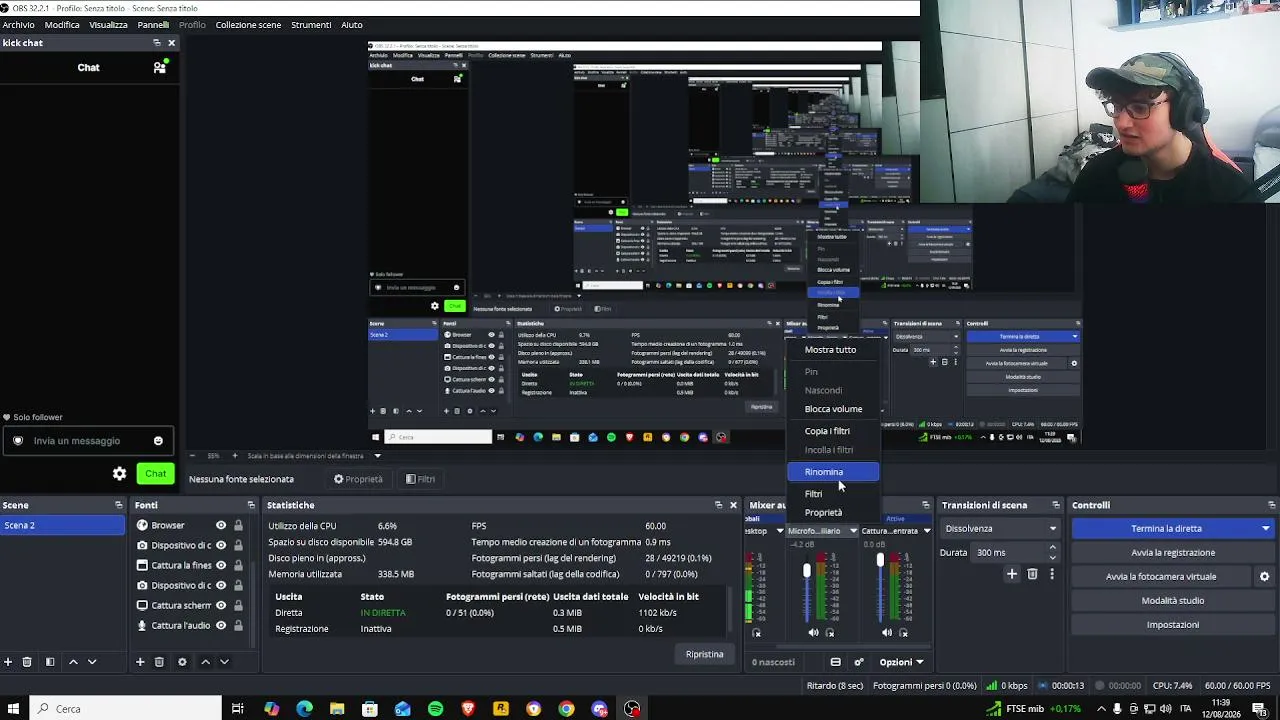This screenshot has height=720, width=1280.
Task: Open Desktop audio channel menu arrow
Action: pyautogui.click(x=780, y=531)
